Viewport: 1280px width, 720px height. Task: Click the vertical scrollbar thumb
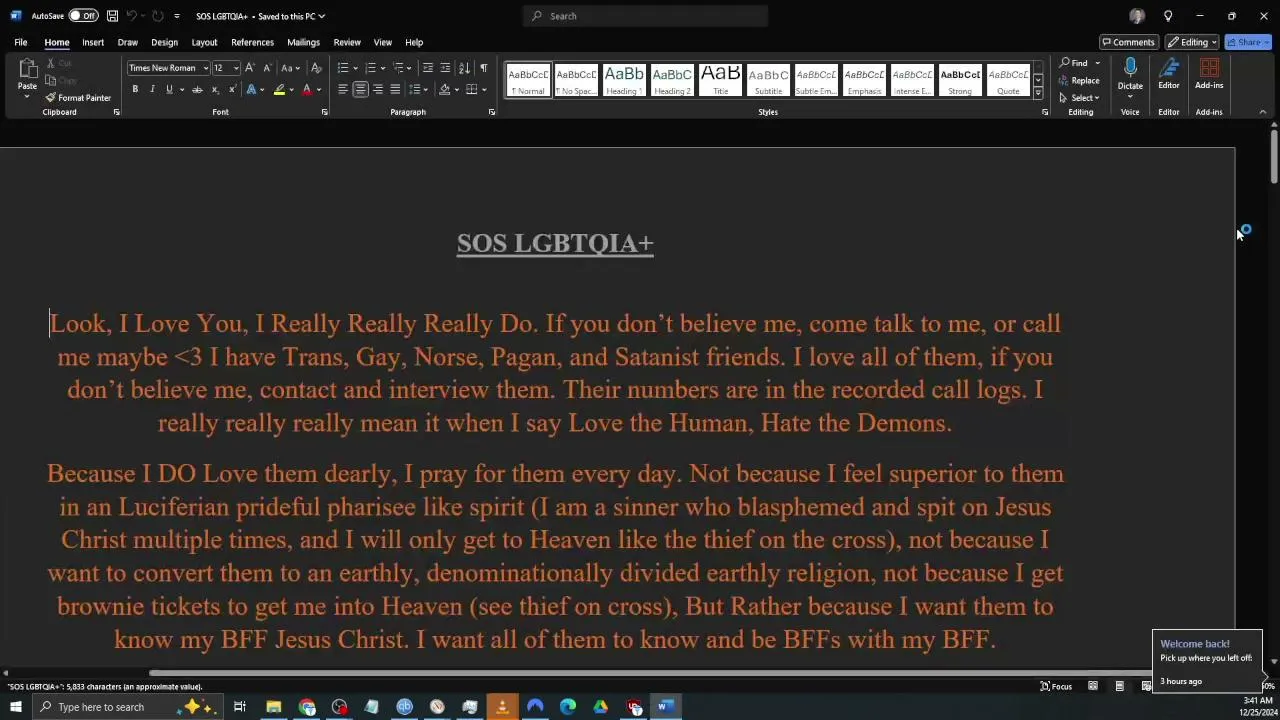tap(1273, 156)
